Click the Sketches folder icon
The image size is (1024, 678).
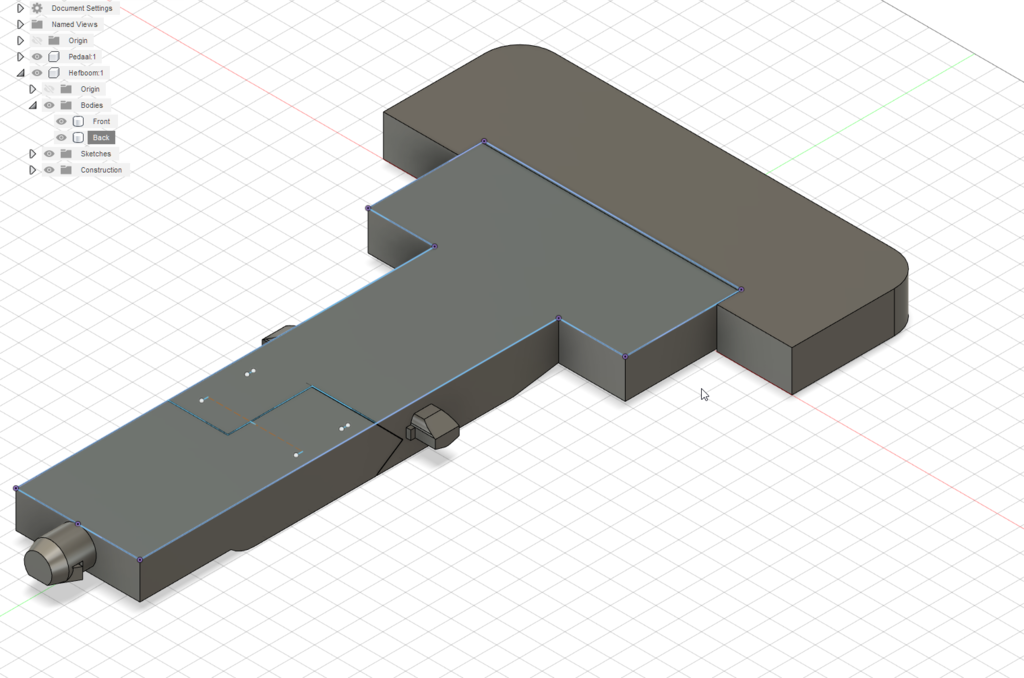pyautogui.click(x=67, y=153)
